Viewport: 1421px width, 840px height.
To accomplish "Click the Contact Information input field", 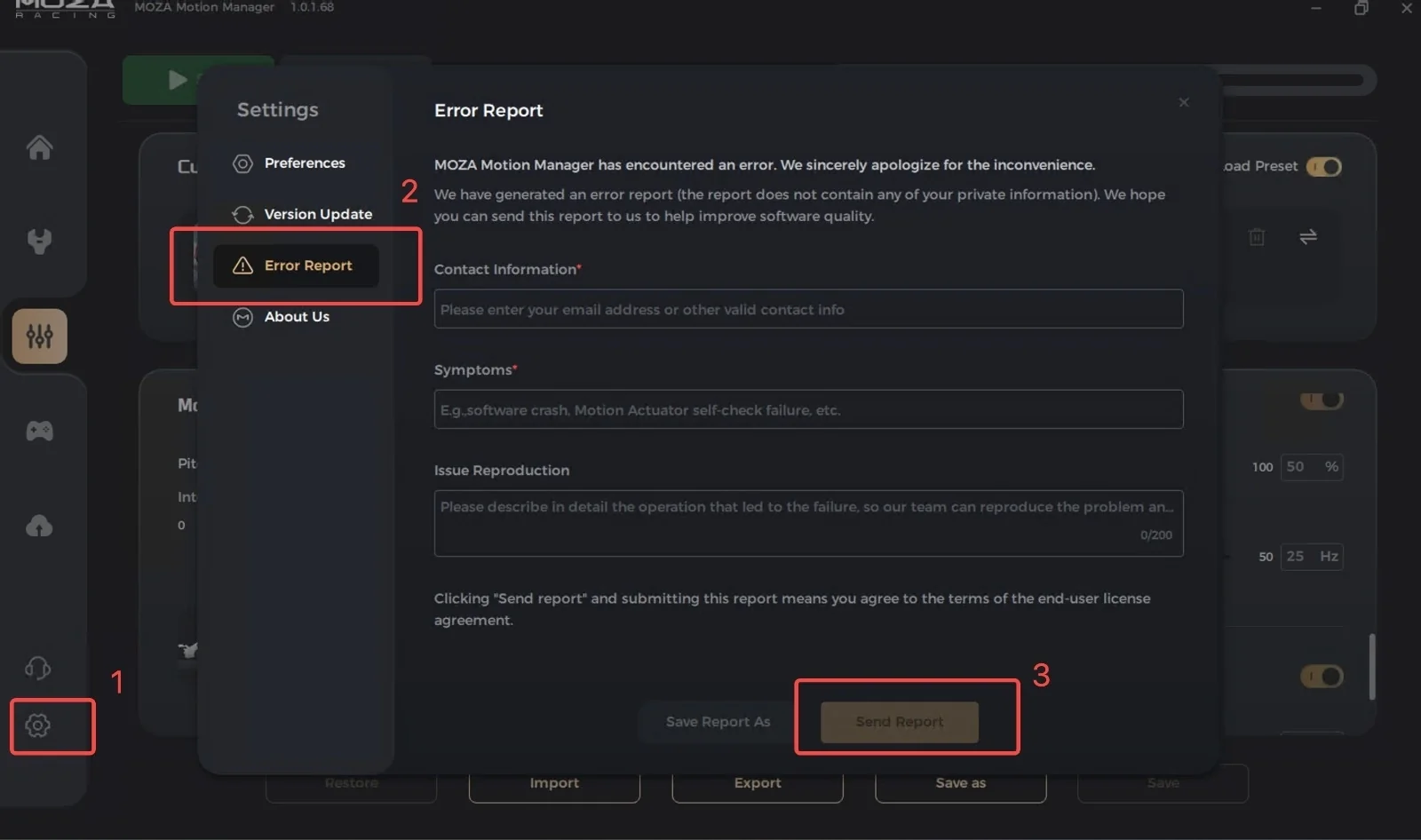I will click(x=808, y=309).
